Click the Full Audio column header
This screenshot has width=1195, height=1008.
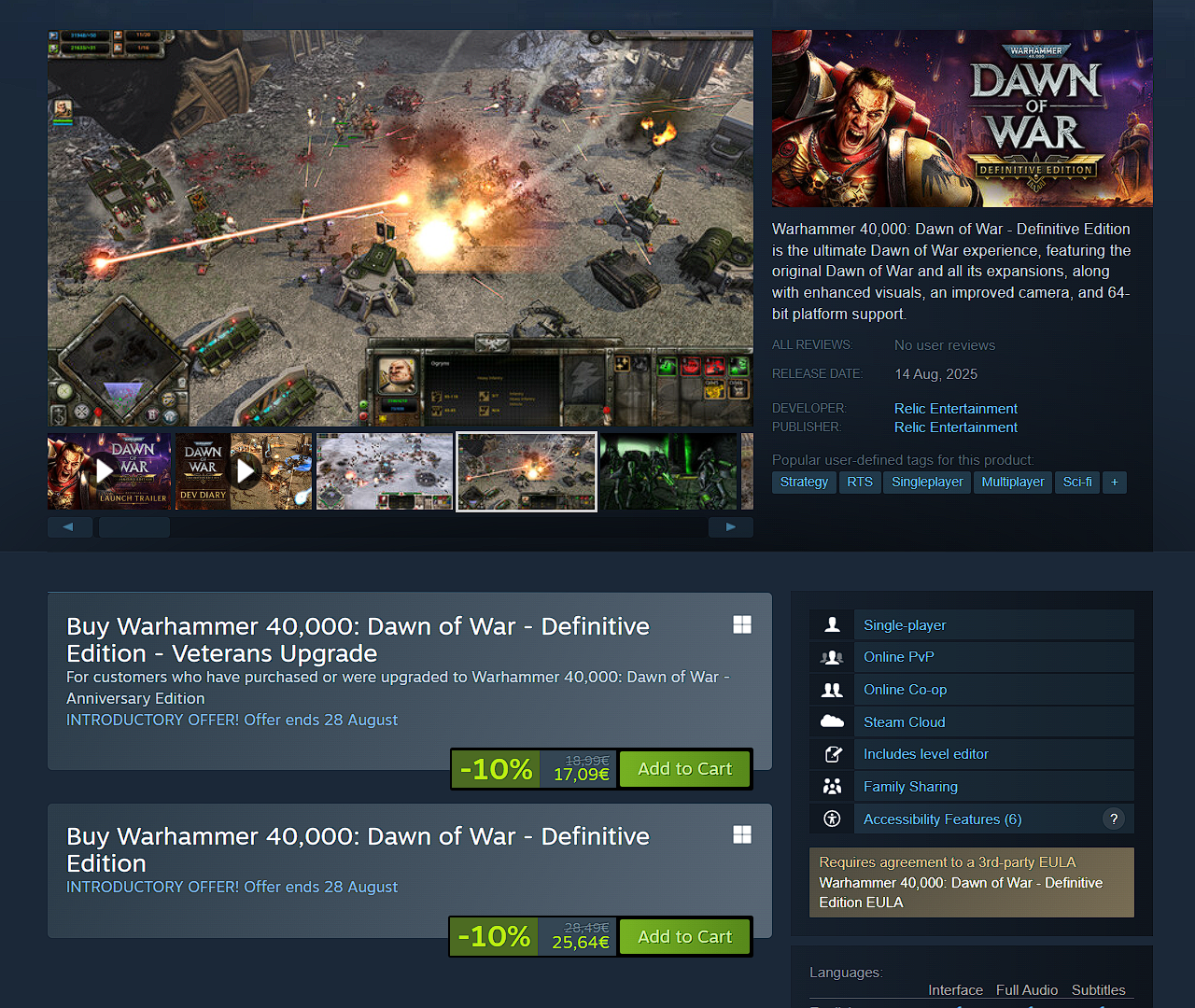pos(1027,990)
